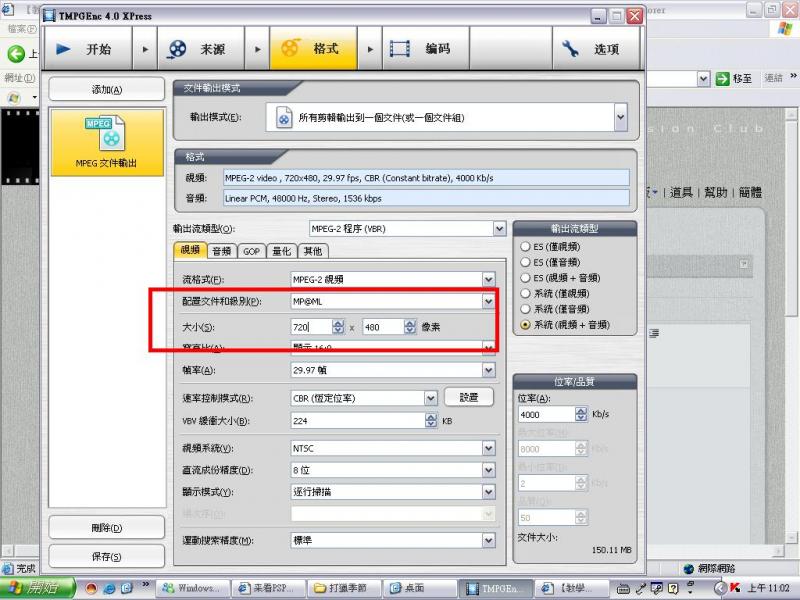Select ES (視頻 + 音頻) radio button
The height and width of the screenshot is (600, 800).
pos(525,278)
